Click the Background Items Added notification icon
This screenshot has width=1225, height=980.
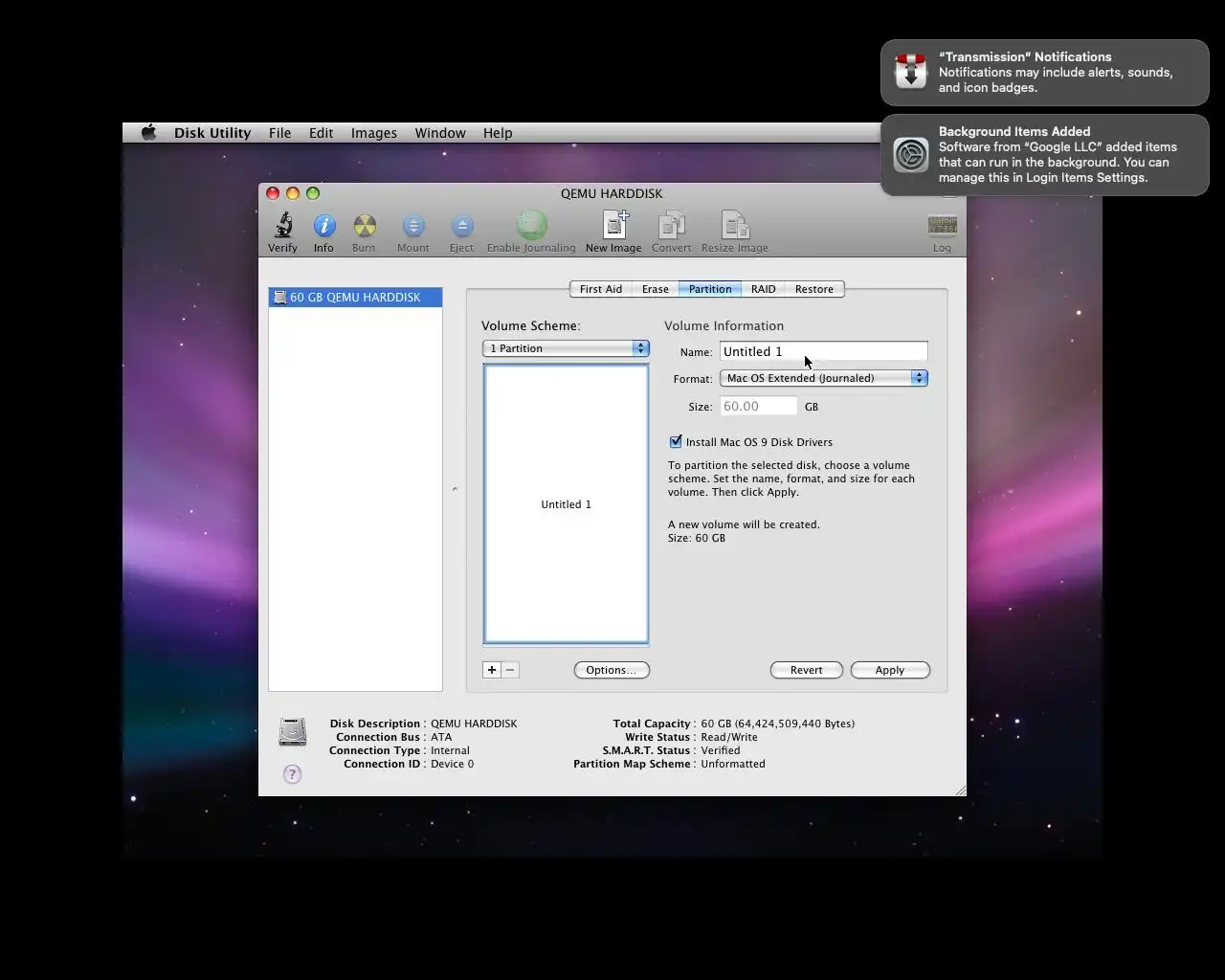911,154
